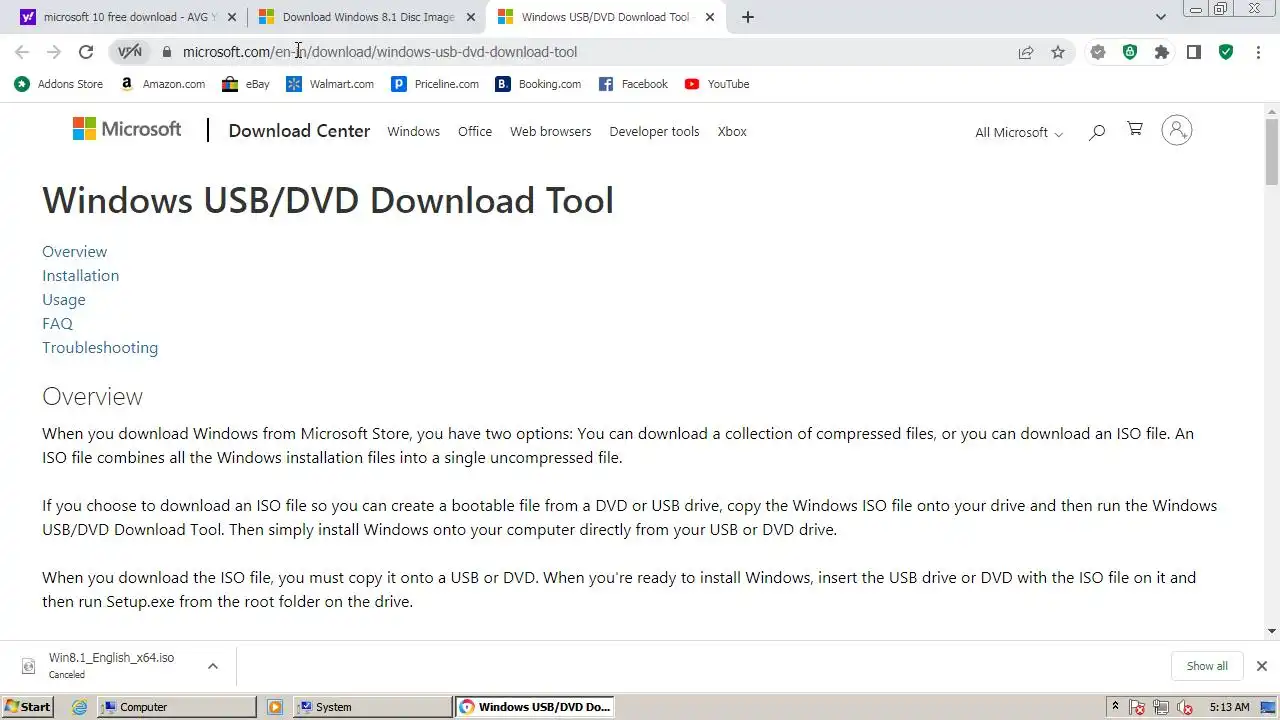The image size is (1280, 720).
Task: Open the media player taskbar icon
Action: click(x=275, y=707)
